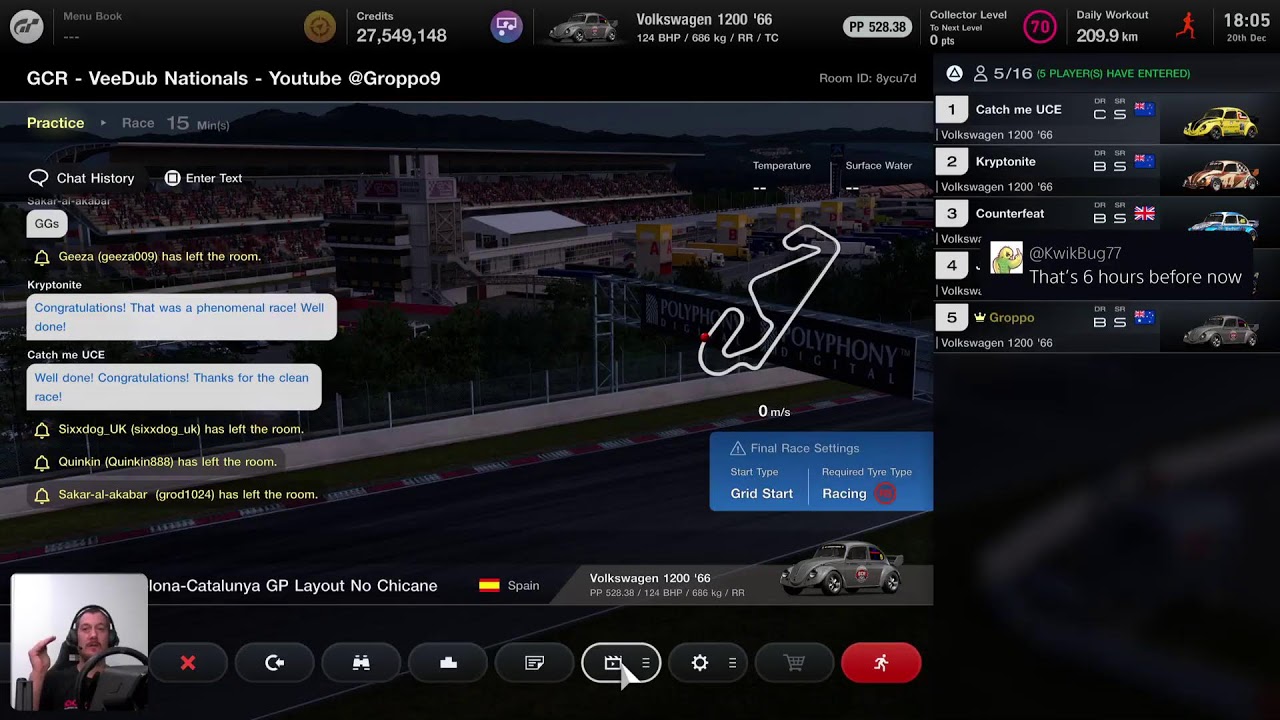Open the notes list button in bottom bar

pos(535,663)
